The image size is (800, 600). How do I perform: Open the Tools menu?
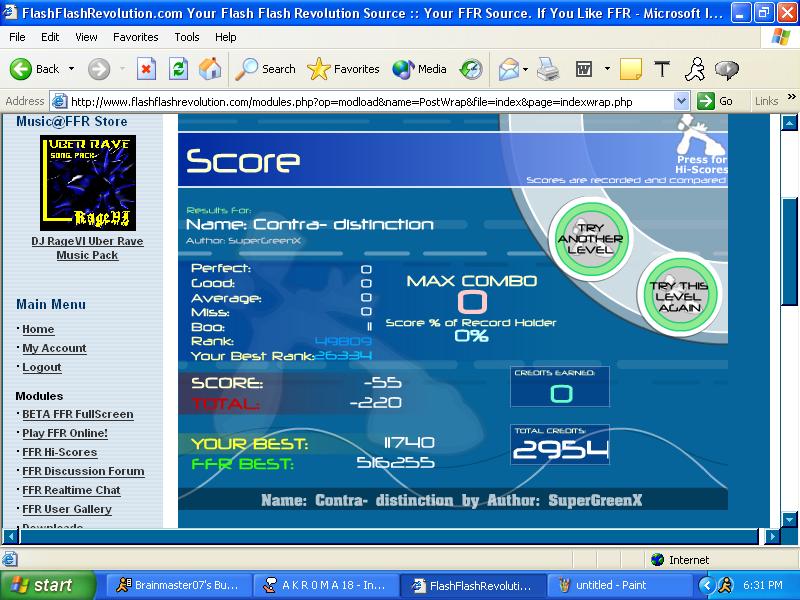pyautogui.click(x=187, y=37)
